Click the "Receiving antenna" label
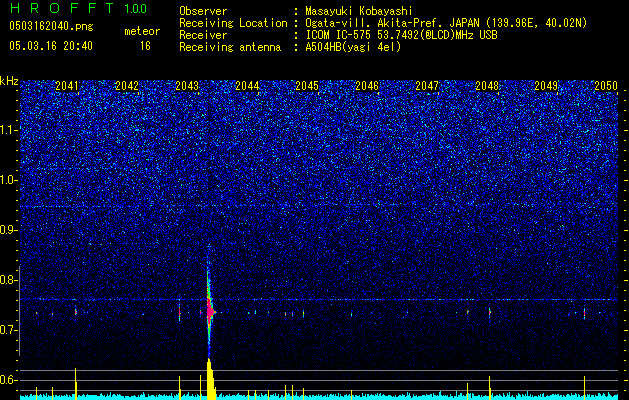Image resolution: width=629 pixels, height=400 pixels. click(230, 47)
